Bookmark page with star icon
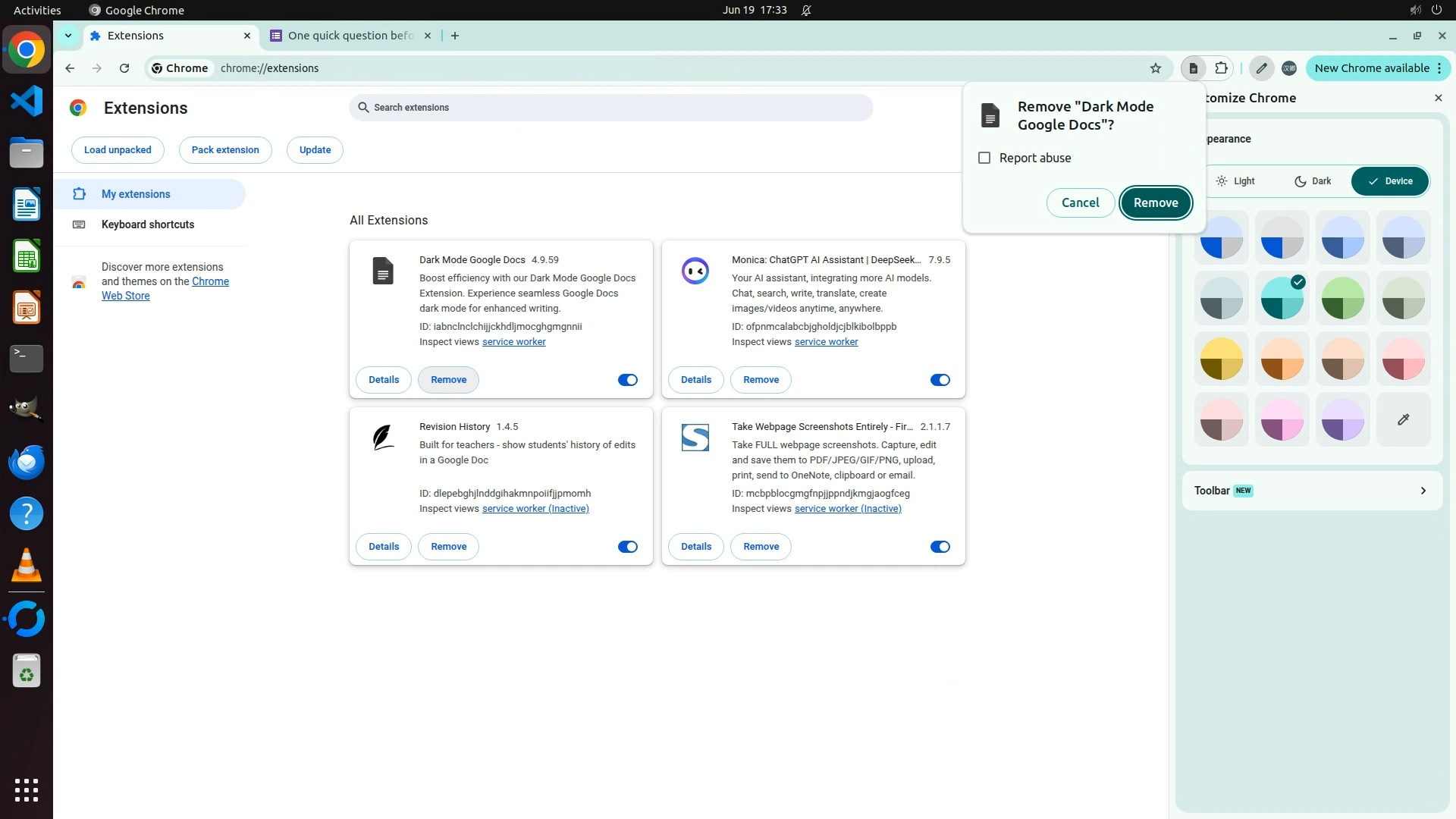This screenshot has height=819, width=1456. click(1155, 68)
